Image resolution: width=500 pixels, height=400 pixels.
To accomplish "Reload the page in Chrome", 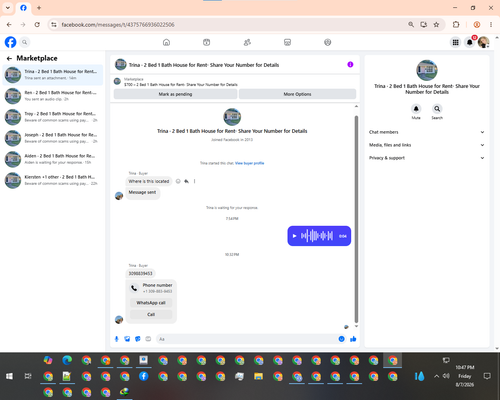I will pos(37,25).
